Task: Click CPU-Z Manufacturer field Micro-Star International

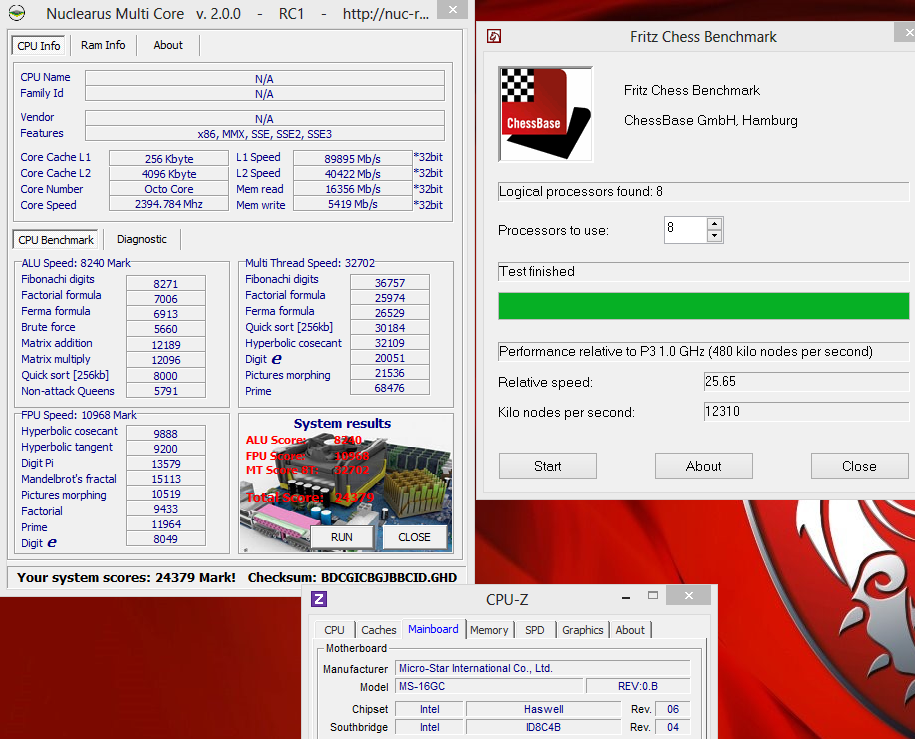Action: [543, 668]
